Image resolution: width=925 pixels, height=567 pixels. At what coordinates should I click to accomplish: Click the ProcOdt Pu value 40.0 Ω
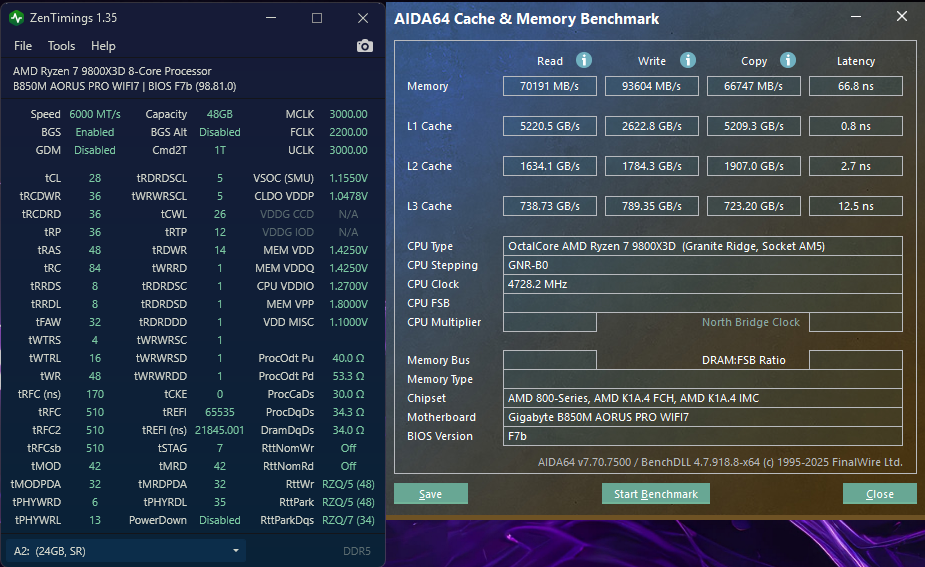click(x=348, y=358)
